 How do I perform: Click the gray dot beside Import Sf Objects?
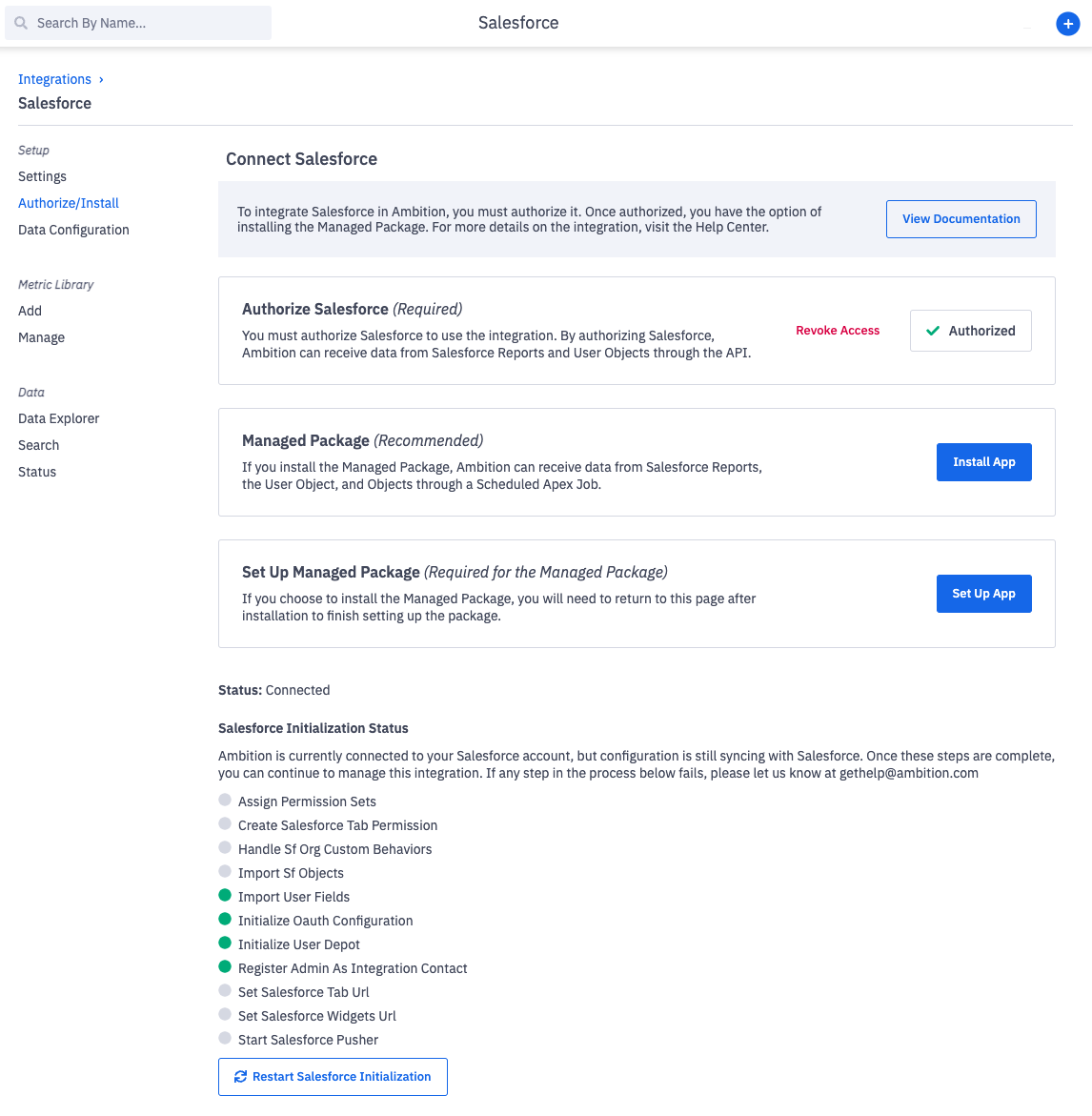[224, 871]
